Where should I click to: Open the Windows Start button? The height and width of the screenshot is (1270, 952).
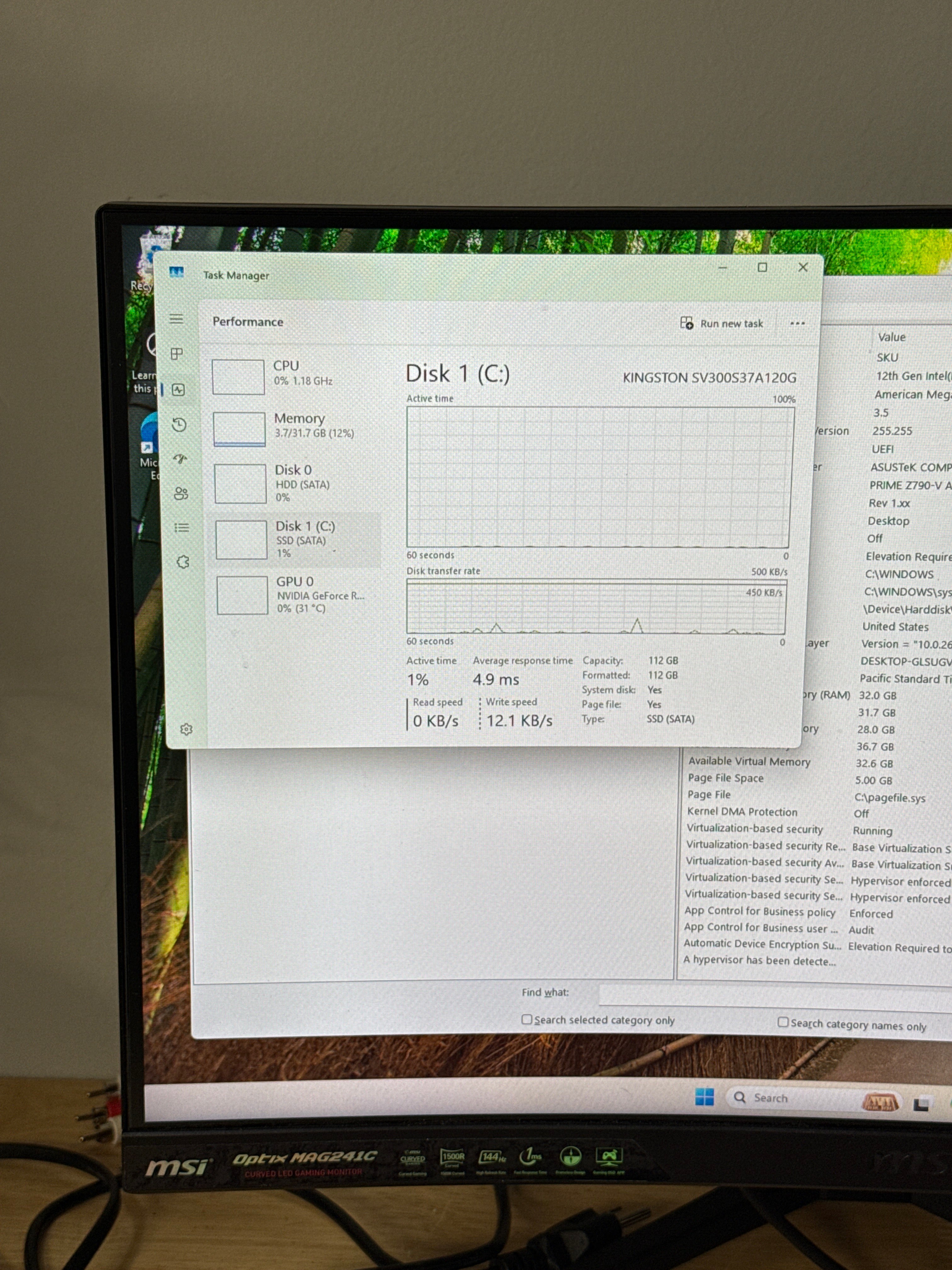[x=704, y=1097]
